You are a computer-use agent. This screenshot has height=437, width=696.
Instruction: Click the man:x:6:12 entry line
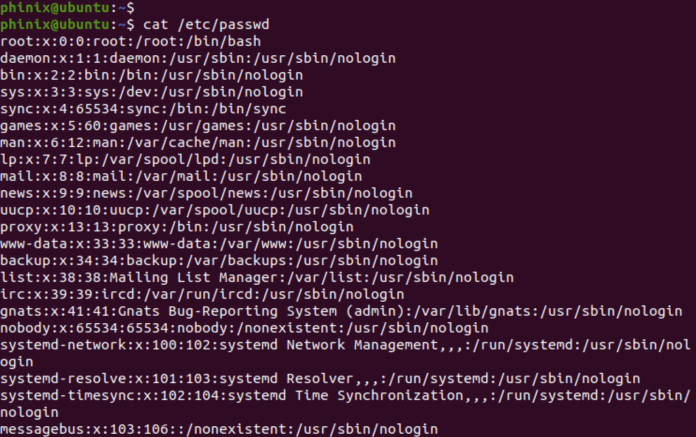coord(198,142)
